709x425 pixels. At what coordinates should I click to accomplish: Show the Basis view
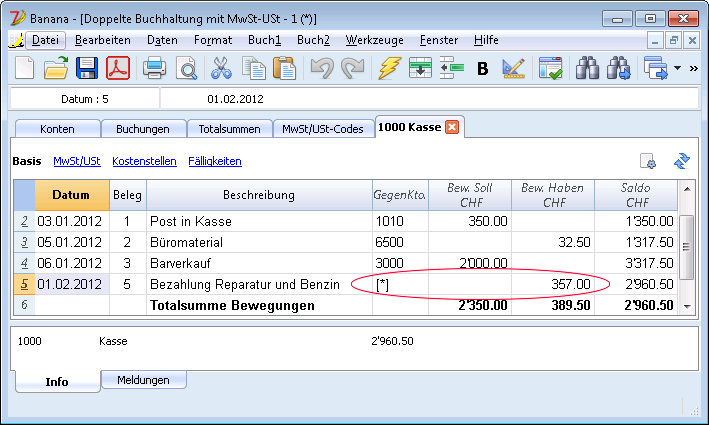(27, 161)
